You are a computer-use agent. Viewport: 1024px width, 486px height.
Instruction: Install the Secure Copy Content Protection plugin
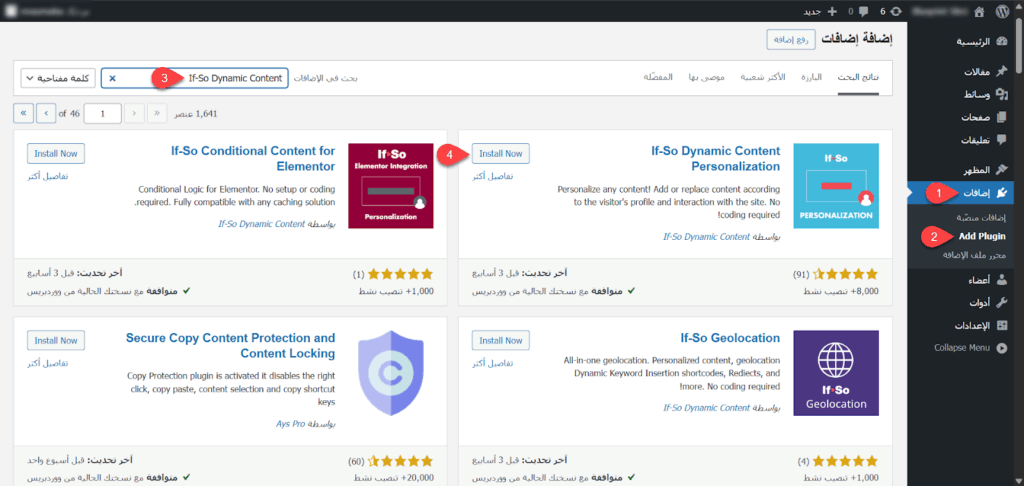tap(56, 341)
